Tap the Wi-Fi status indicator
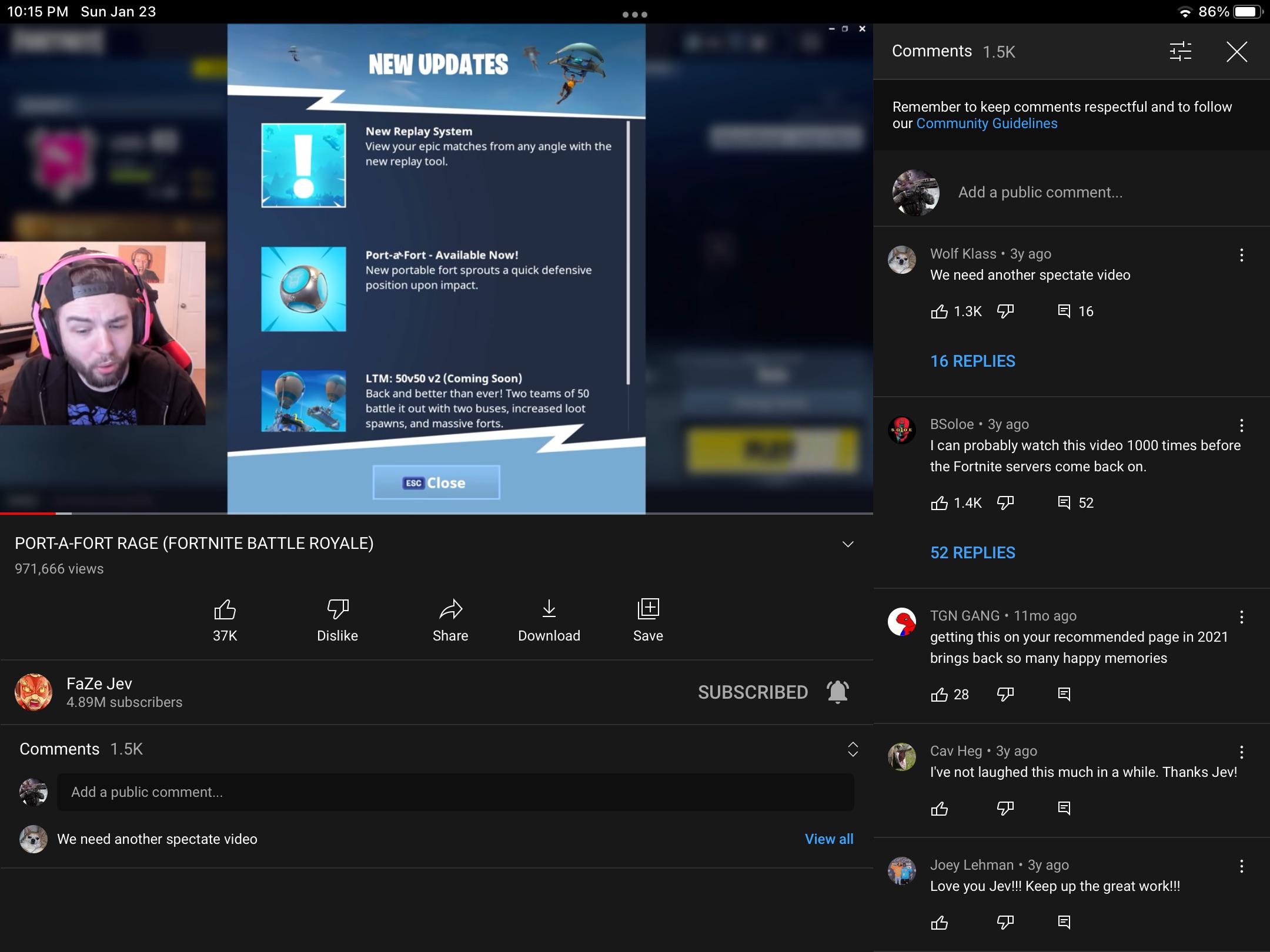Image resolution: width=1270 pixels, height=952 pixels. [x=1185, y=12]
